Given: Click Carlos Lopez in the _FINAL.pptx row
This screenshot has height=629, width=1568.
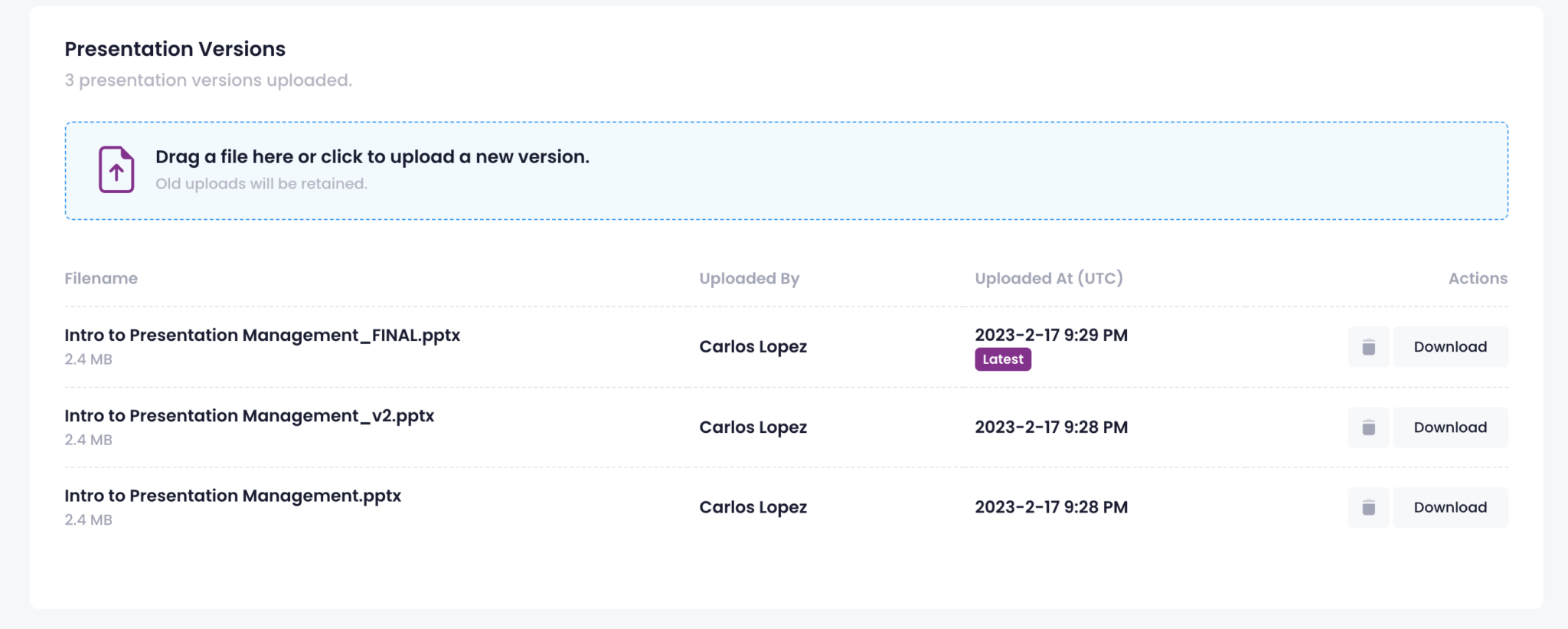Looking at the screenshot, I should 753,347.
